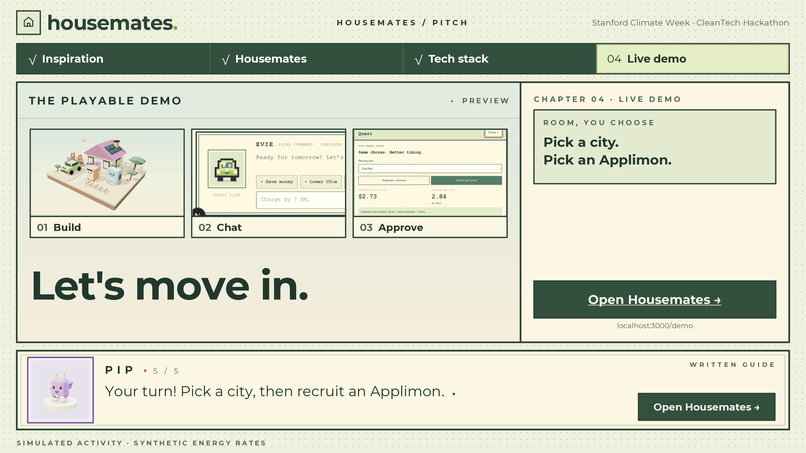This screenshot has height=453, width=806.
Task: Click the housemates wordmark text
Action: click(x=112, y=23)
